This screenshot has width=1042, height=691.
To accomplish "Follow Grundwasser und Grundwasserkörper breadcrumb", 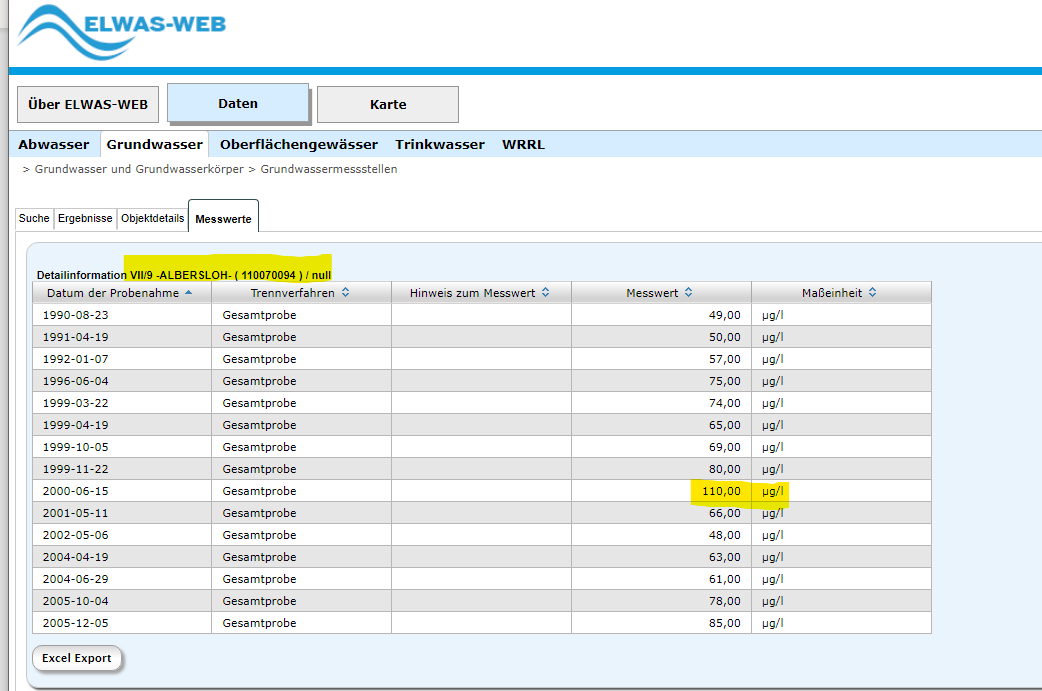I will (139, 169).
